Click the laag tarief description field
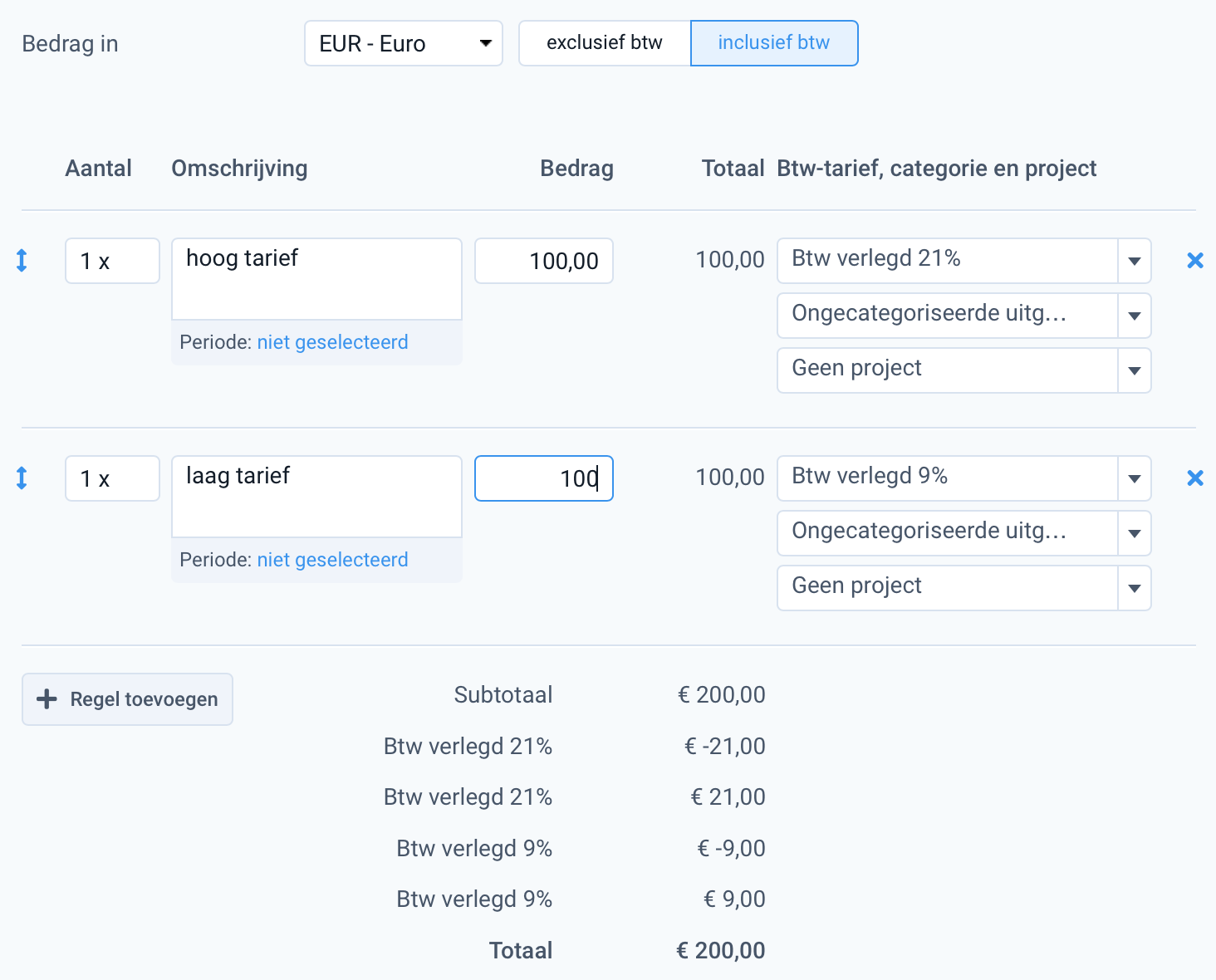This screenshot has width=1216, height=980. tap(316, 496)
